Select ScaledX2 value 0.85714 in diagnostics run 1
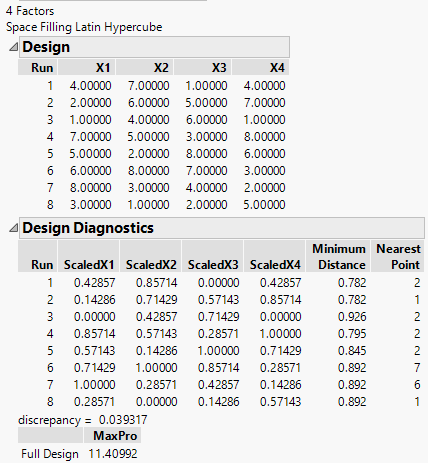 pos(156,283)
